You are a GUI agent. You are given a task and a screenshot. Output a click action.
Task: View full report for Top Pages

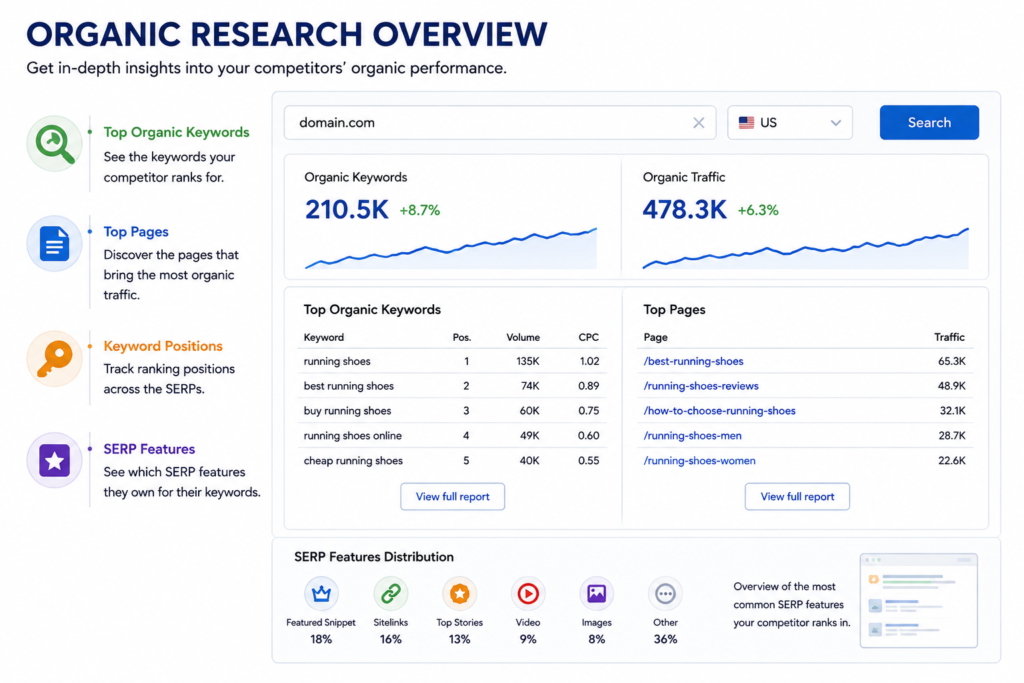click(797, 497)
